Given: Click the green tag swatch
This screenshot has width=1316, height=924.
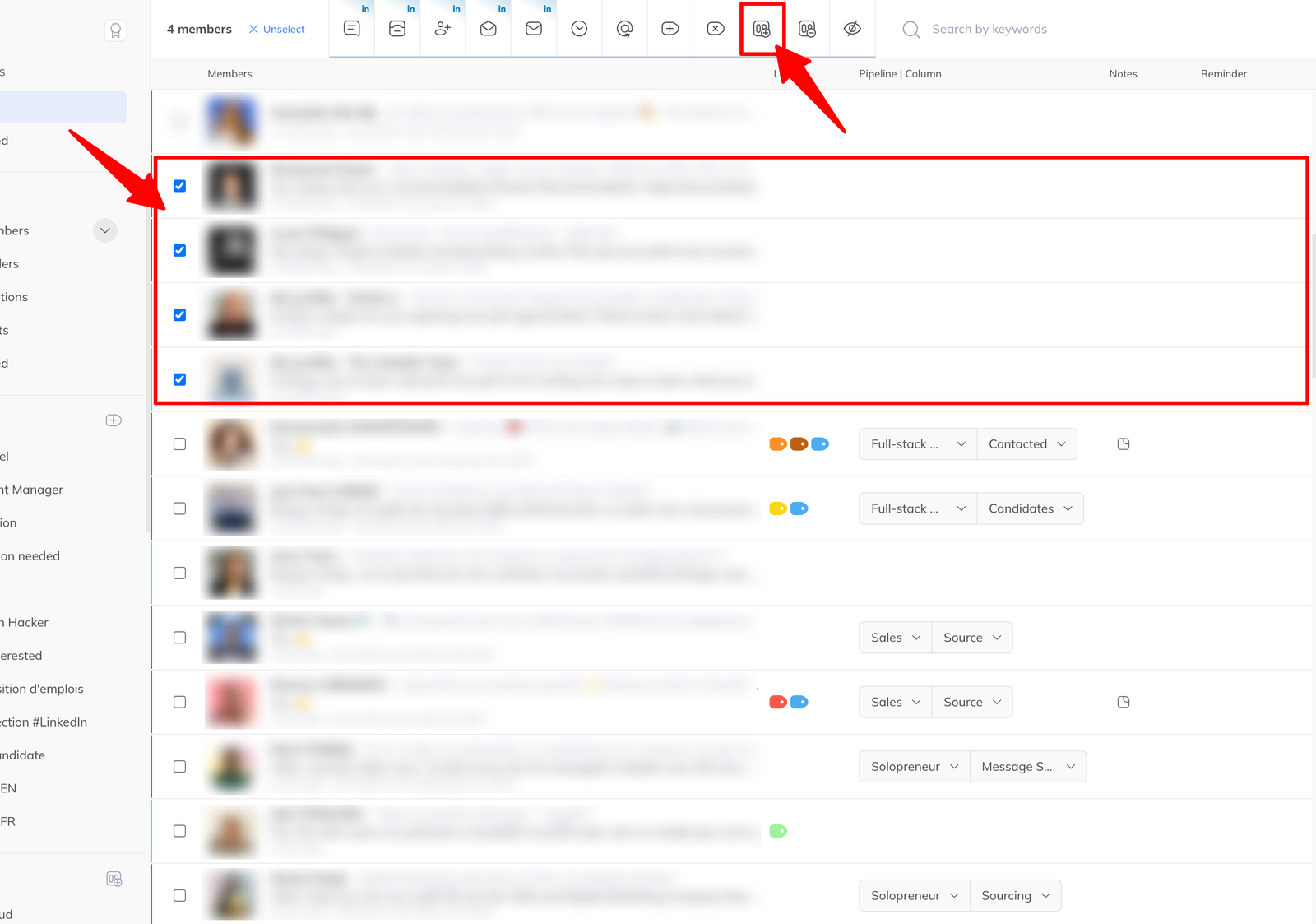Looking at the screenshot, I should pos(778,831).
